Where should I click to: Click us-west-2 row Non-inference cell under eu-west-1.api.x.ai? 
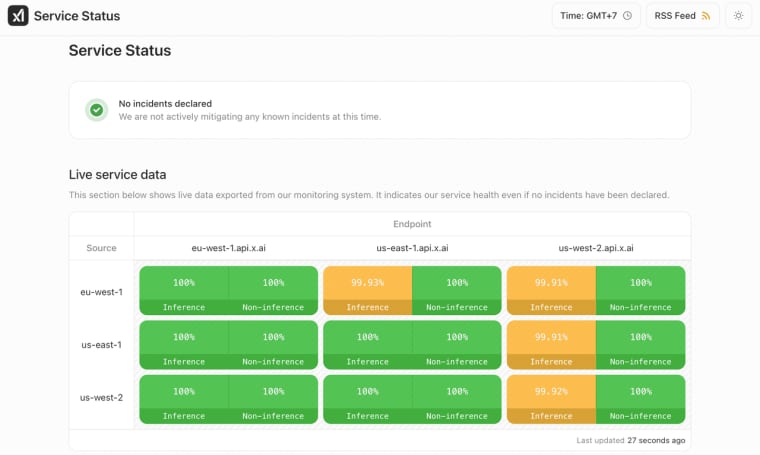coord(273,399)
